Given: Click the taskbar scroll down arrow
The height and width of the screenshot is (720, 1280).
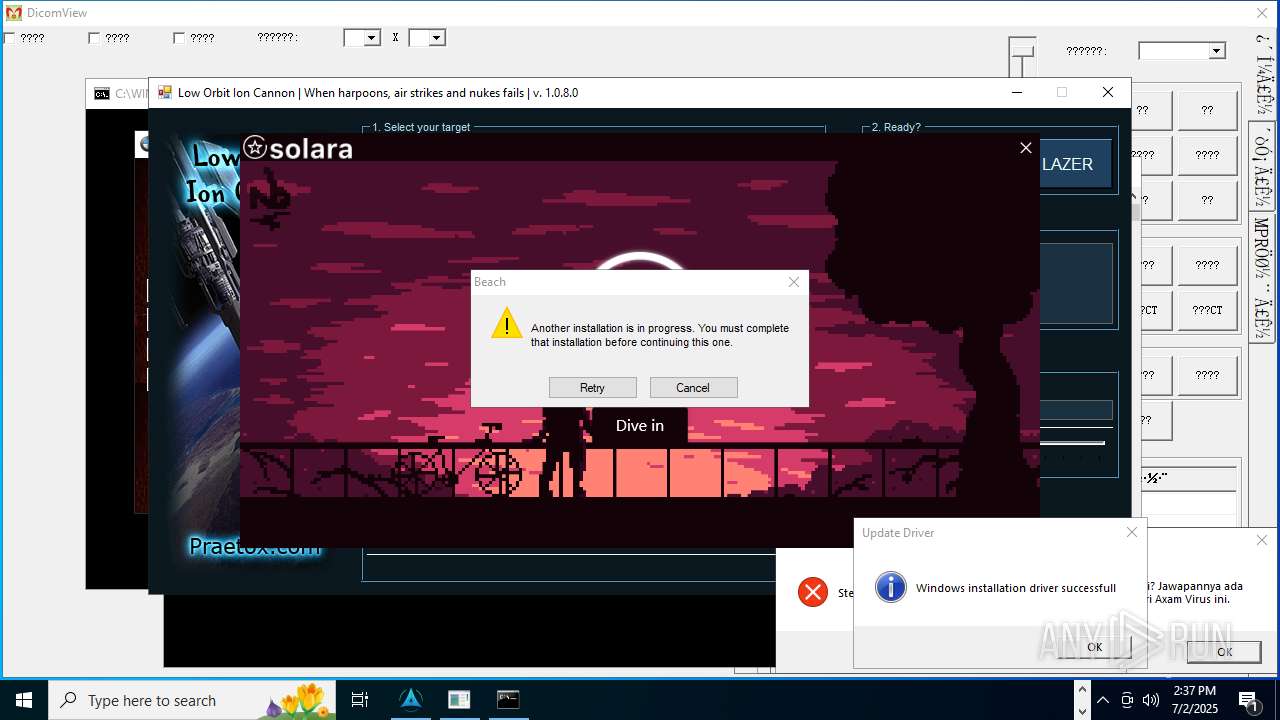Looking at the screenshot, I should click(x=1081, y=711).
